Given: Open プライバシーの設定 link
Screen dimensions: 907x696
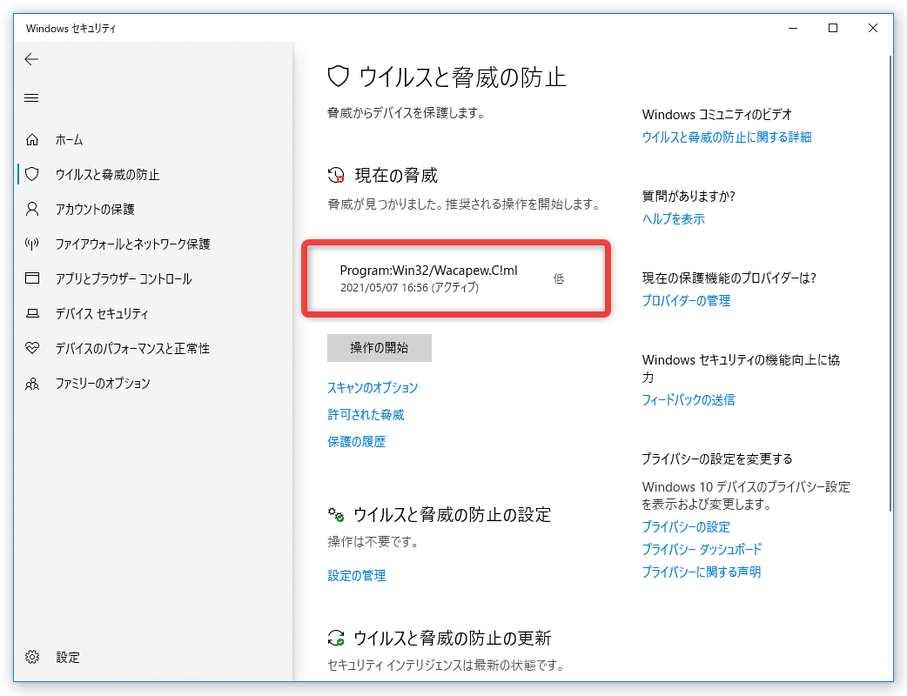Looking at the screenshot, I should tap(686, 527).
